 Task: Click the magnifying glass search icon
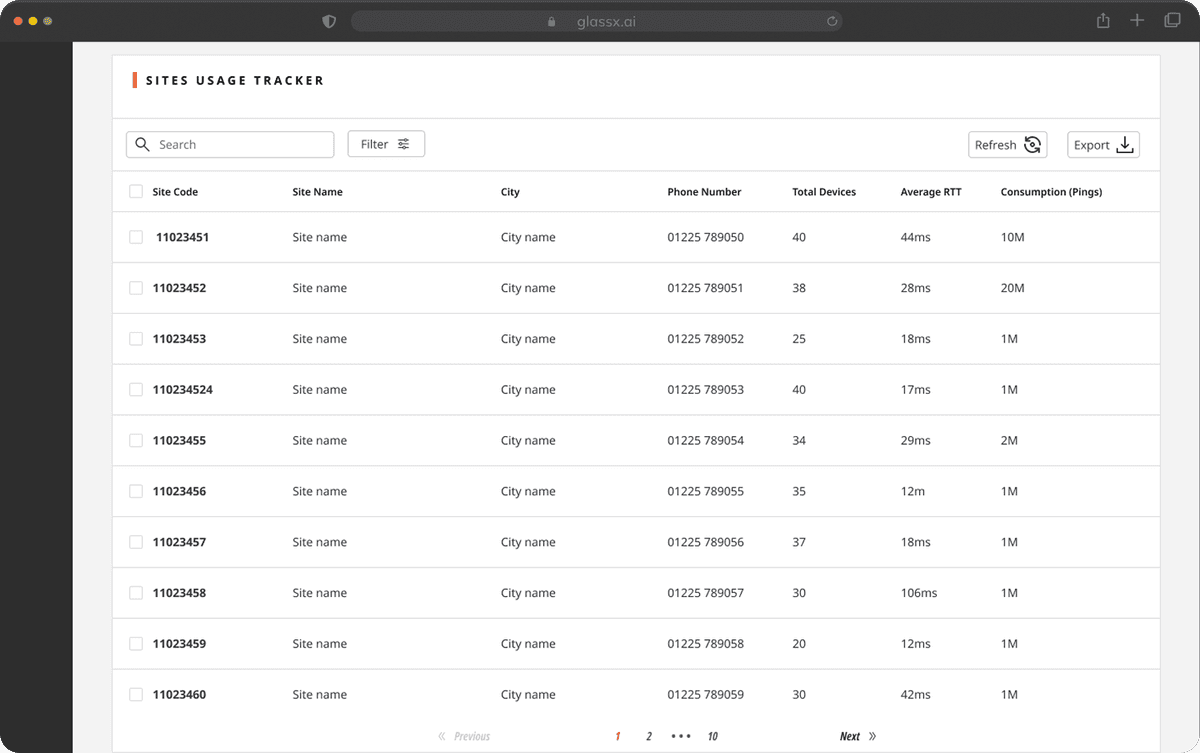pyautogui.click(x=142, y=144)
